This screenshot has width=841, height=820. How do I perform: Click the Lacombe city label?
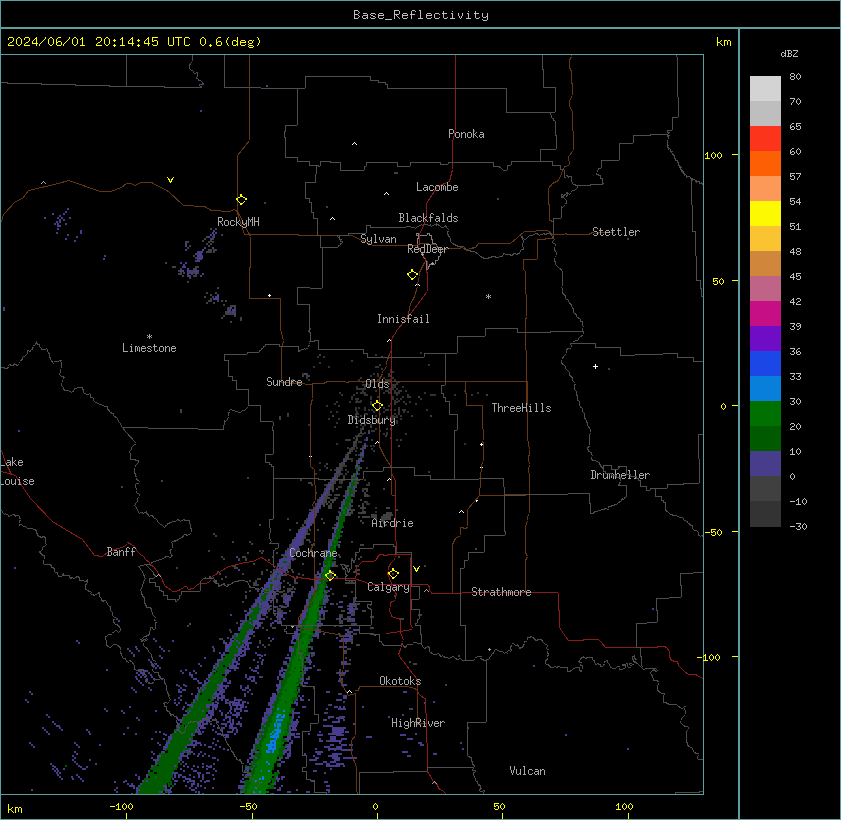pyautogui.click(x=437, y=187)
